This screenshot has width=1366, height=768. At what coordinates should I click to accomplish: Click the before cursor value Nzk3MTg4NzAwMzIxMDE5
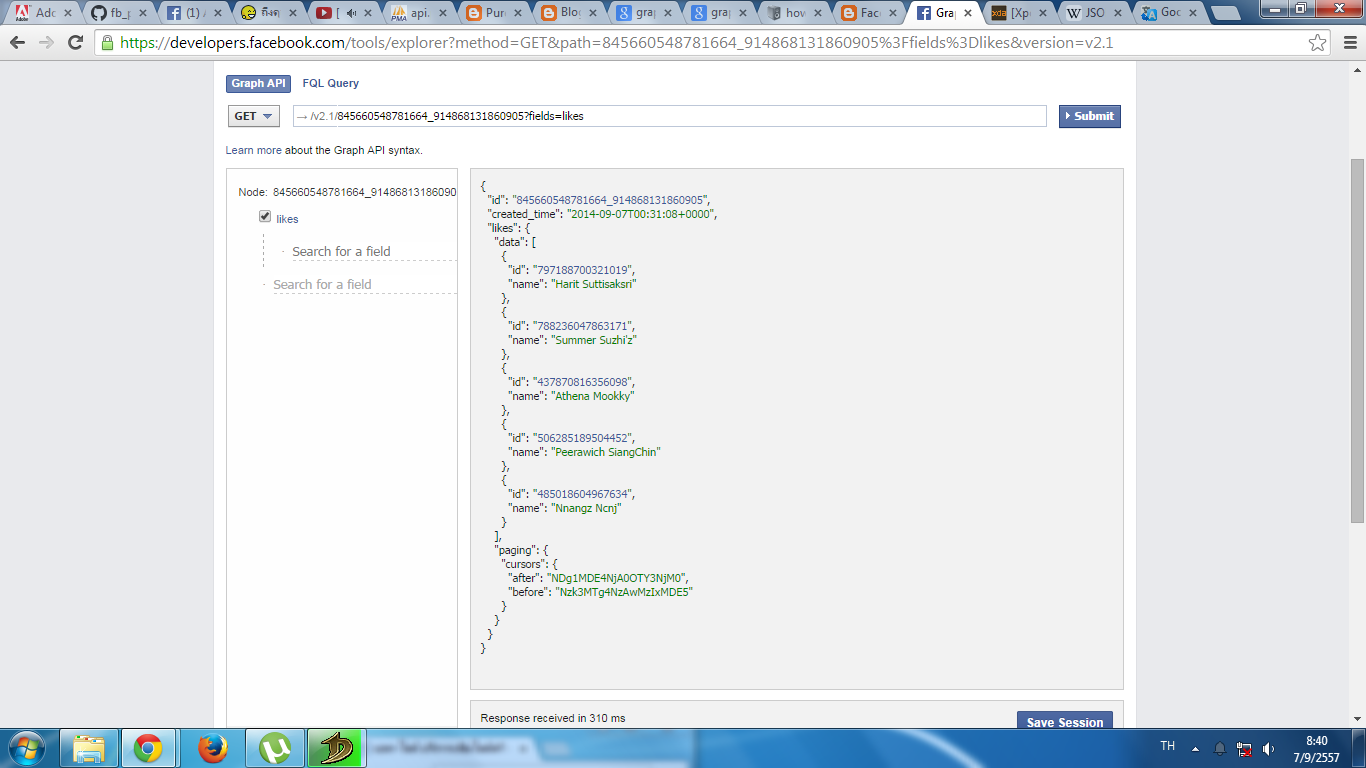click(624, 592)
